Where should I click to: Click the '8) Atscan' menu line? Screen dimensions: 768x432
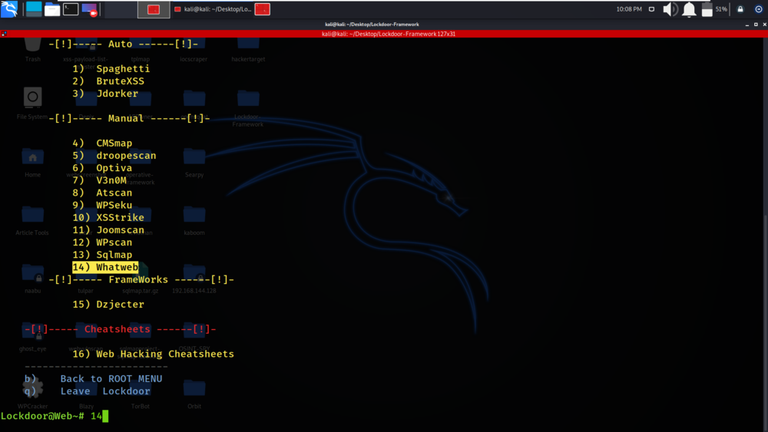pyautogui.click(x=102, y=193)
